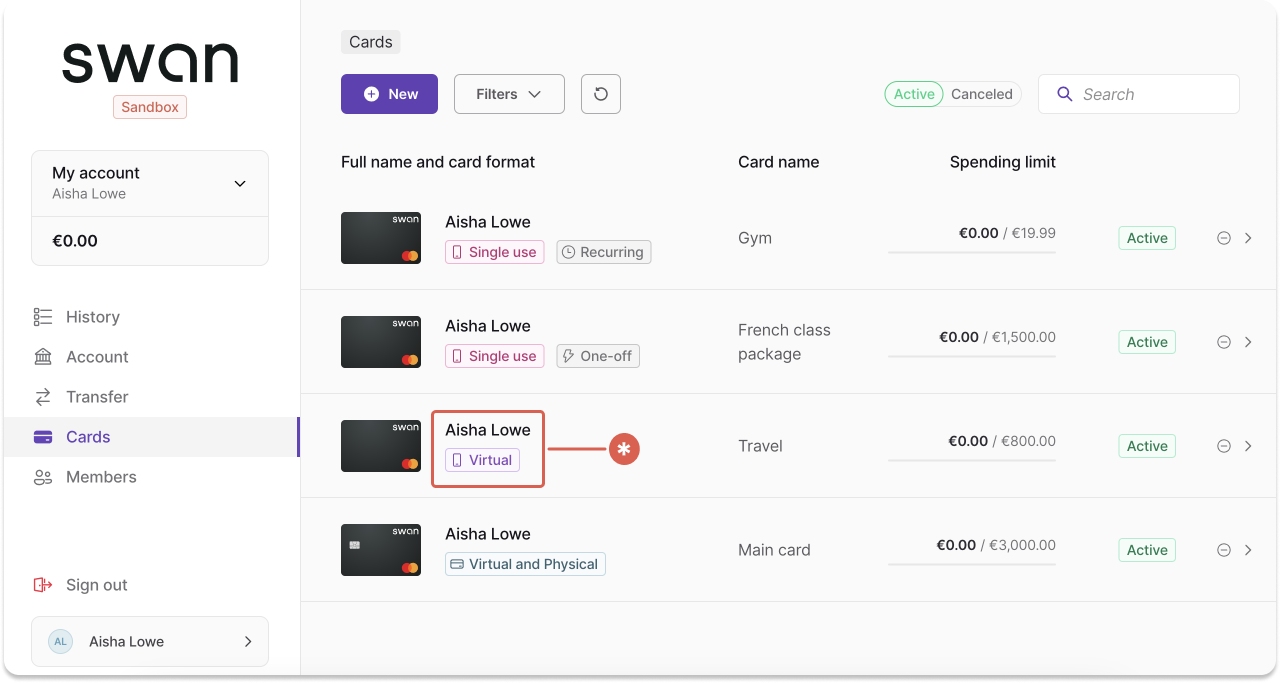Click the Sign out door icon
Image resolution: width=1280 pixels, height=683 pixels.
(42, 584)
